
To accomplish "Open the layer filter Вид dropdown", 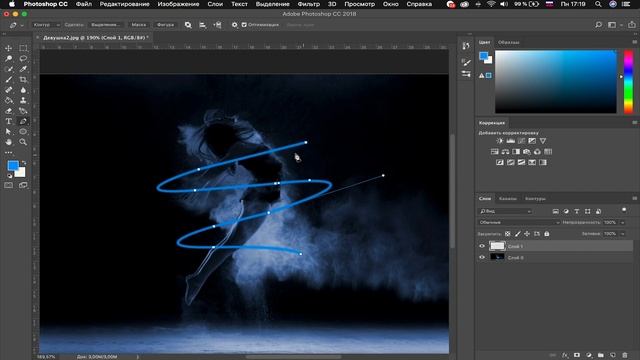I will tap(506, 211).
